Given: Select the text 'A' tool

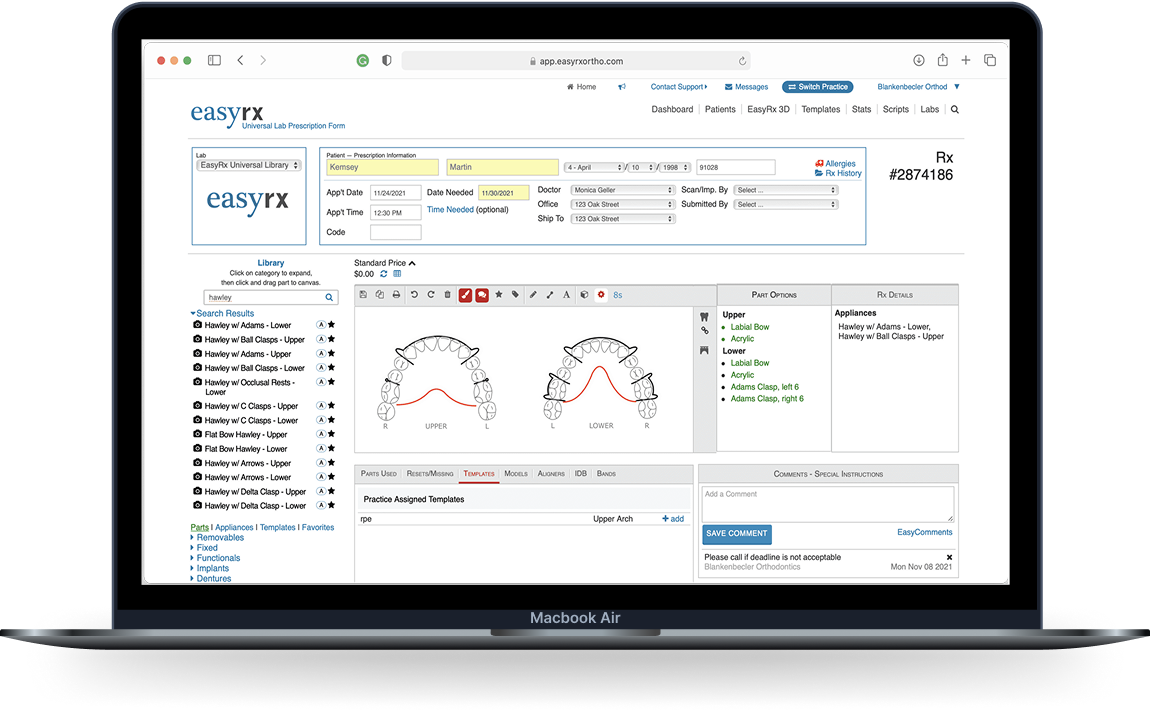Looking at the screenshot, I should (x=566, y=295).
